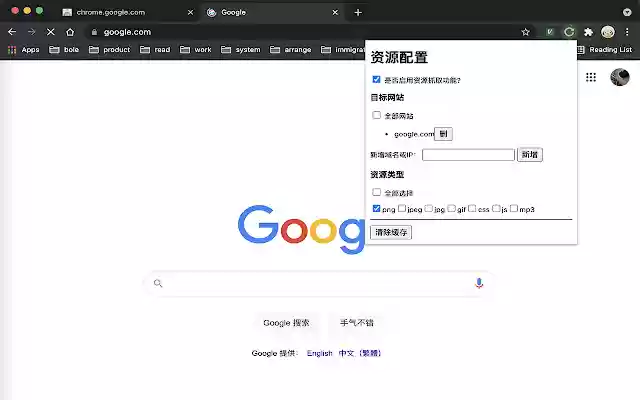Viewport: 640px width, 400px height.
Task: Bookmark this page with the star icon
Action: [525, 32]
